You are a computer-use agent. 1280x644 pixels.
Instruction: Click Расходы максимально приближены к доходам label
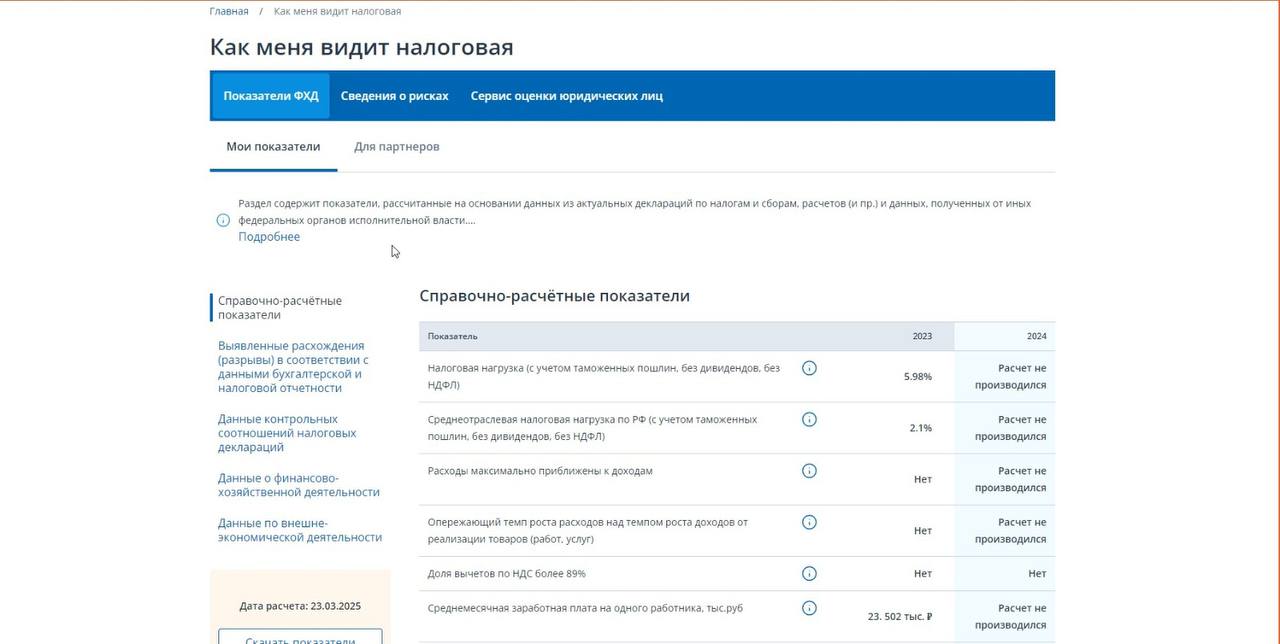540,471
